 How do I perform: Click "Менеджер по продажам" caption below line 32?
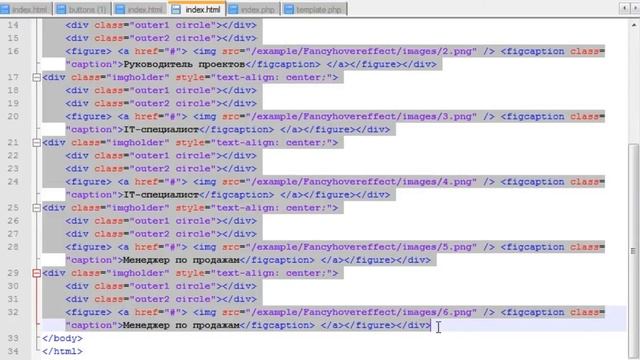pyautogui.click(x=181, y=326)
